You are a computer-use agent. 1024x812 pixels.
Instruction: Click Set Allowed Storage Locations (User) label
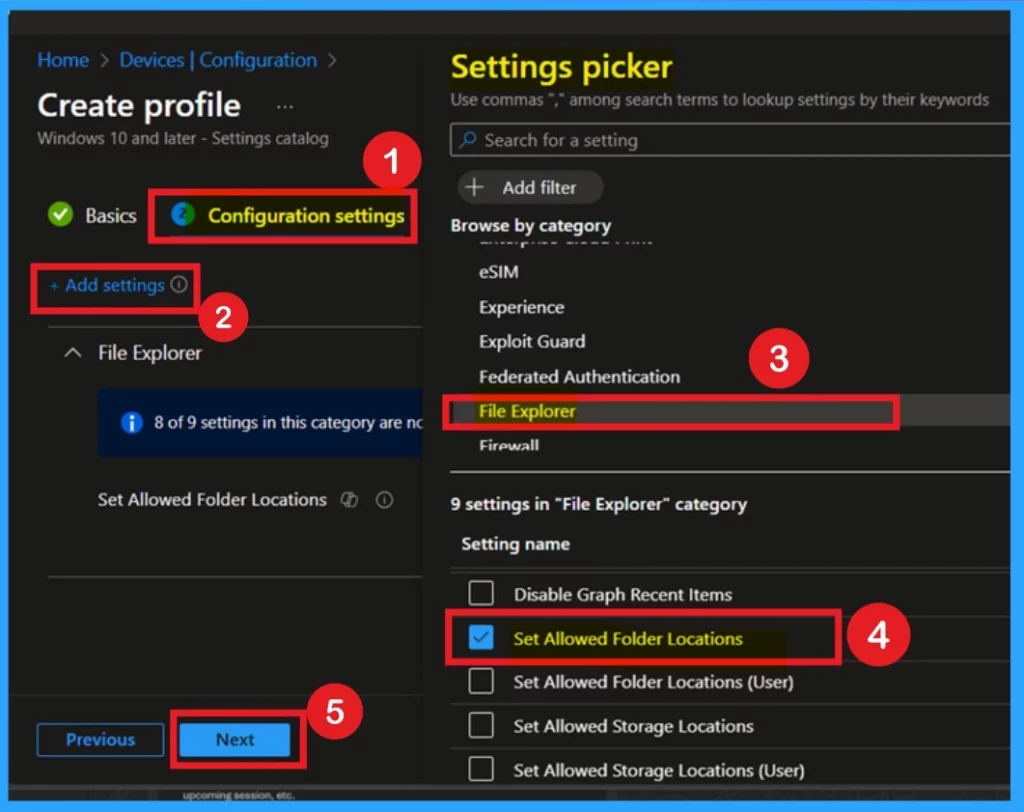[x=659, y=770]
